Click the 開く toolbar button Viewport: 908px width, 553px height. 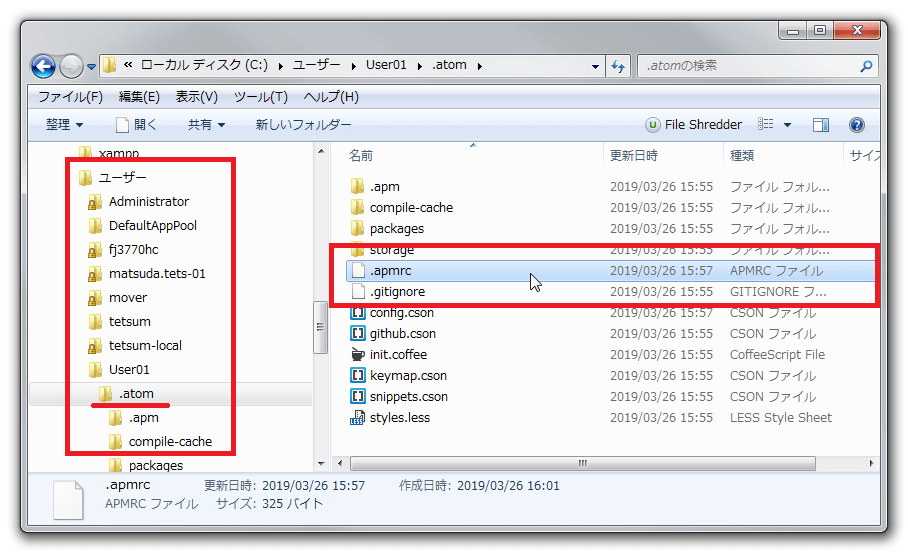pyautogui.click(x=136, y=125)
